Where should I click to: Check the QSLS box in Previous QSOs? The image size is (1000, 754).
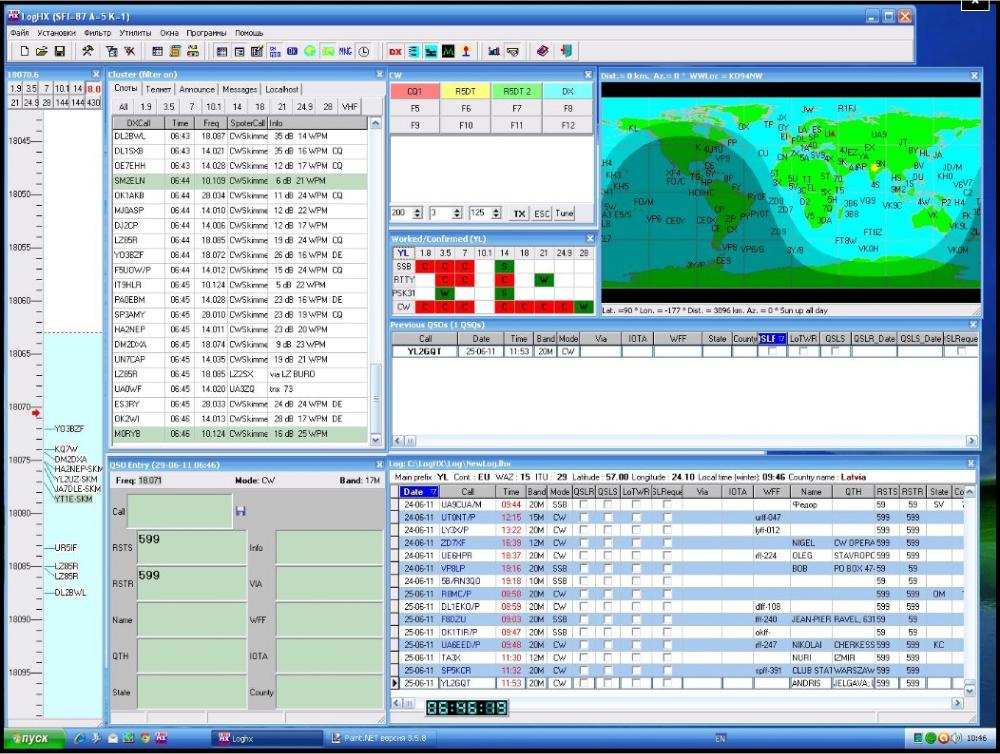(835, 352)
